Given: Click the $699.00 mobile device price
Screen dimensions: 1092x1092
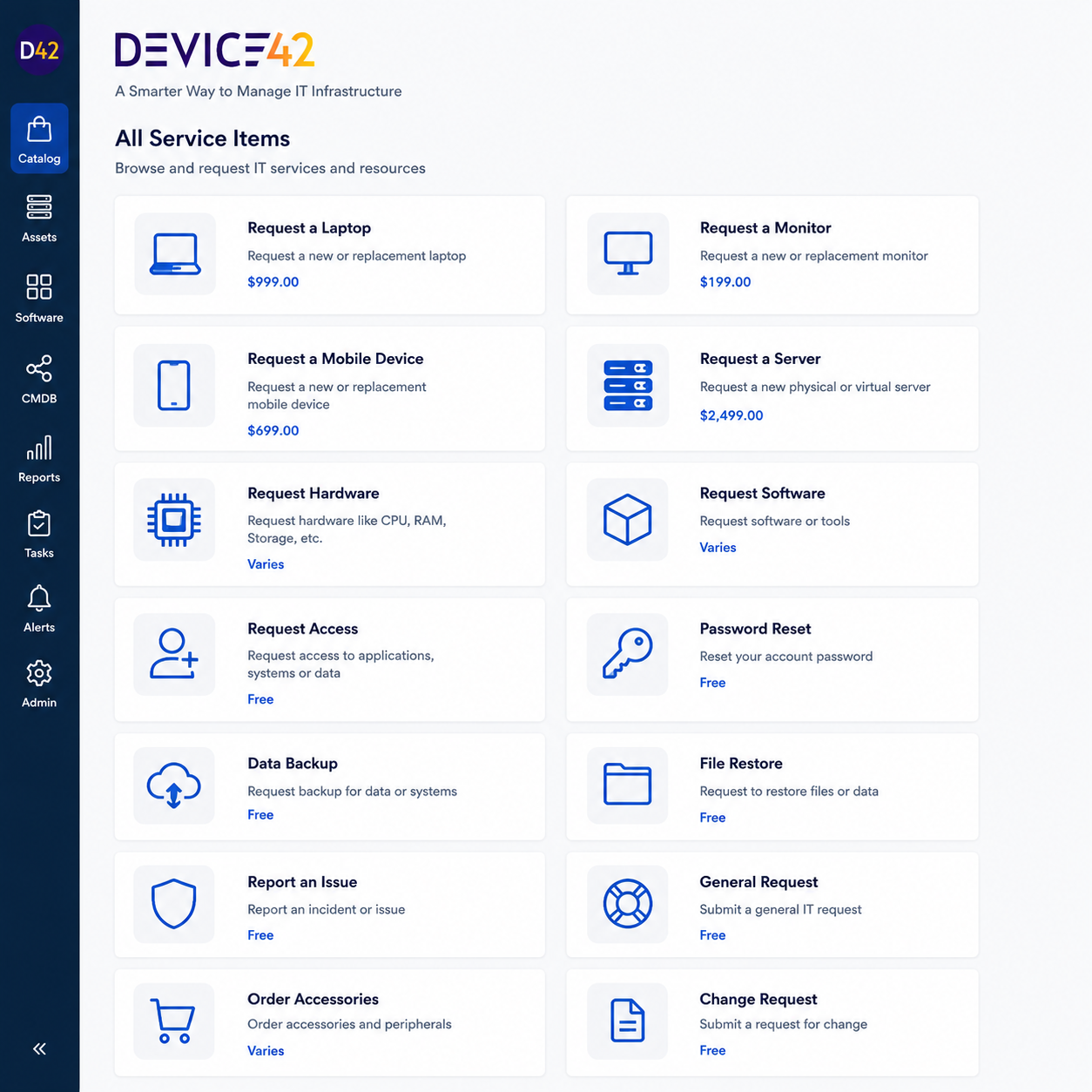Looking at the screenshot, I should click(273, 431).
